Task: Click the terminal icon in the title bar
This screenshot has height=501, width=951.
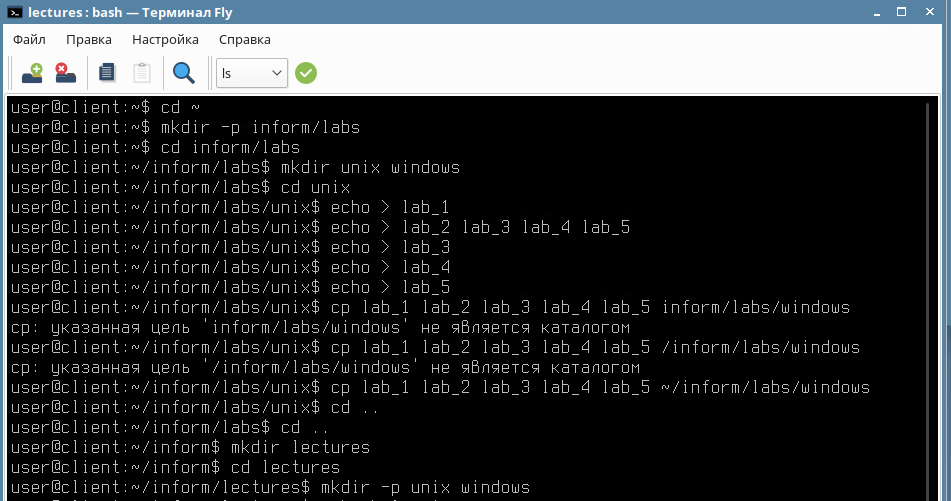Action: (15, 12)
